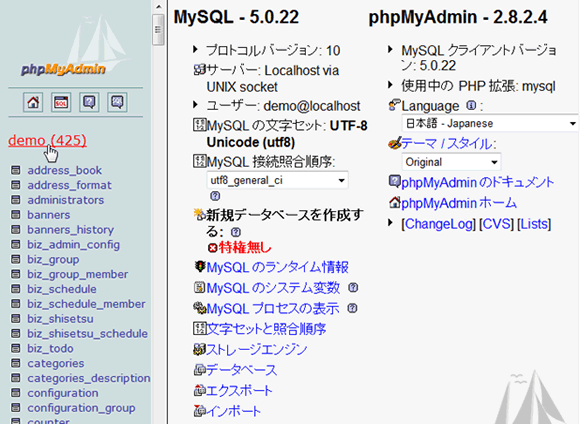580x424 pixels.
Task: Click browse icon beside address_book table
Action: pos(16,170)
